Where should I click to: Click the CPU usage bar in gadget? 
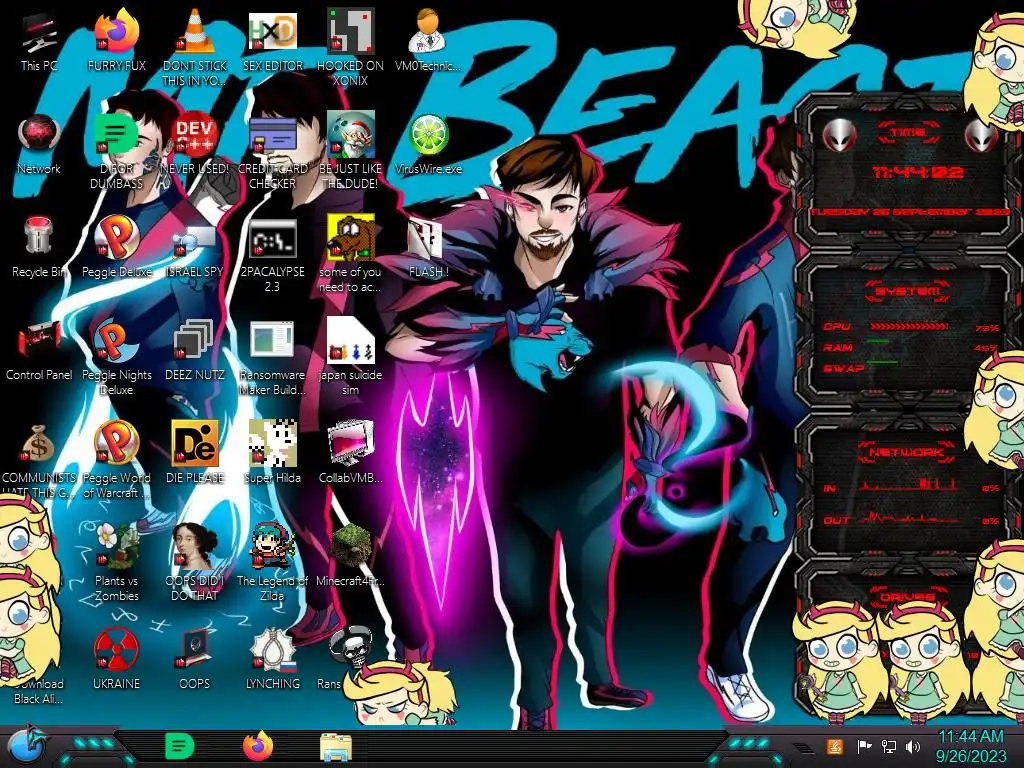pos(909,326)
